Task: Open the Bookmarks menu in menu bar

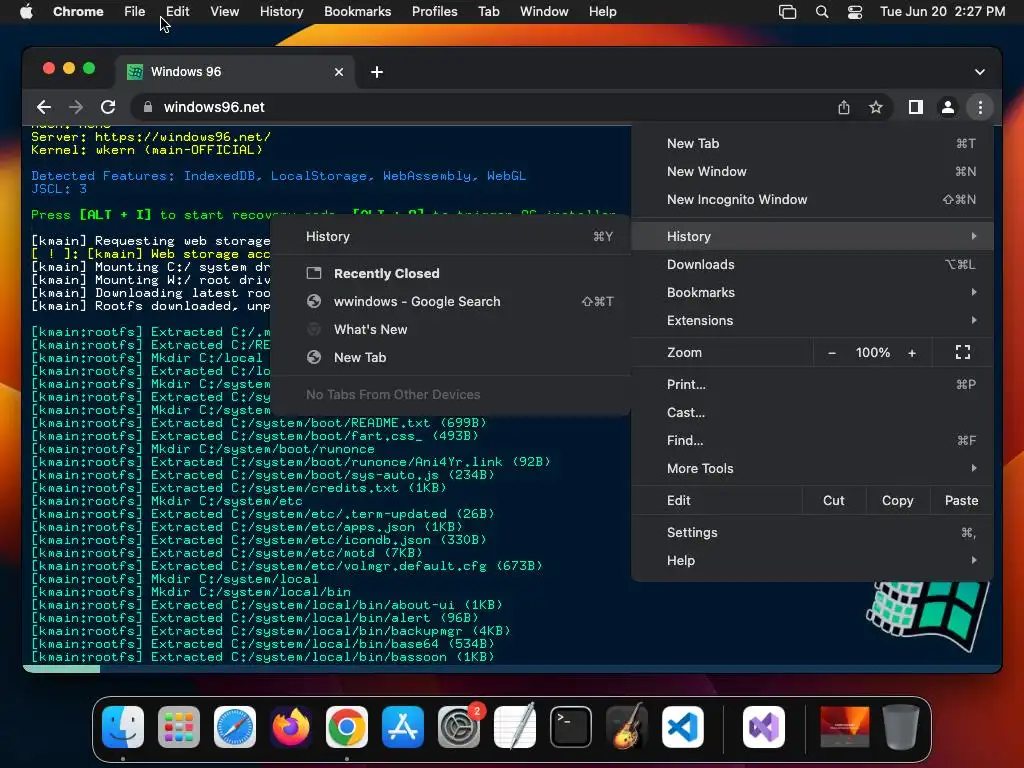Action: 357,12
